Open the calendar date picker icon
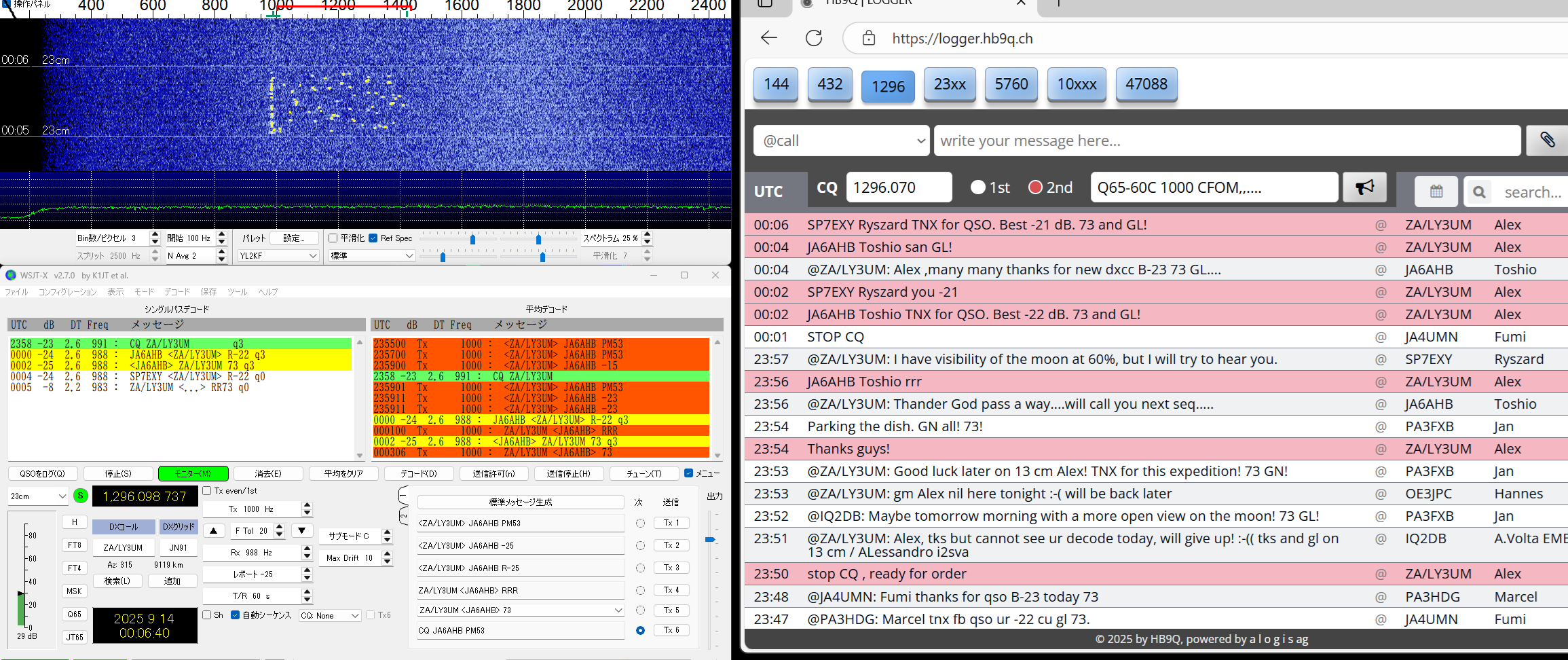This screenshot has width=1568, height=660. pos(1436,191)
